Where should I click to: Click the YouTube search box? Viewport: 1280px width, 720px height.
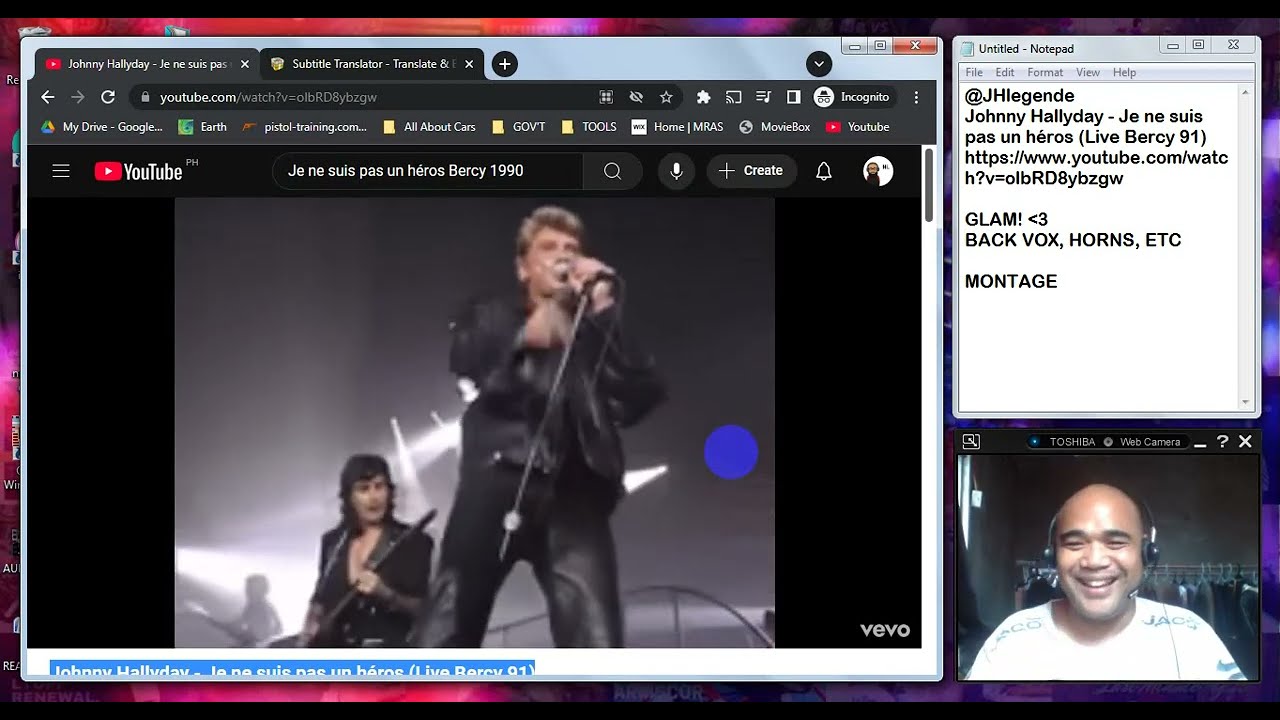(x=428, y=171)
